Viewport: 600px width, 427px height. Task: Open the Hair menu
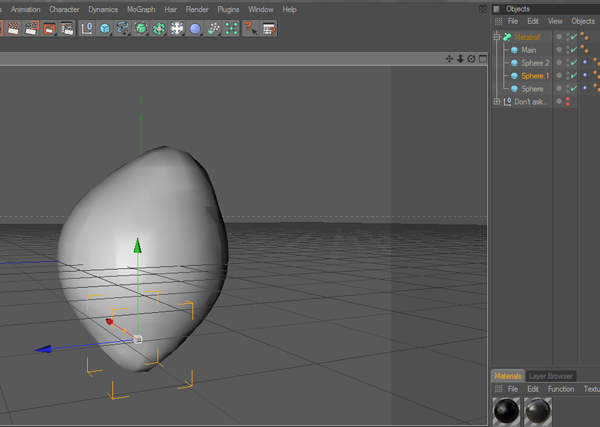click(x=171, y=9)
